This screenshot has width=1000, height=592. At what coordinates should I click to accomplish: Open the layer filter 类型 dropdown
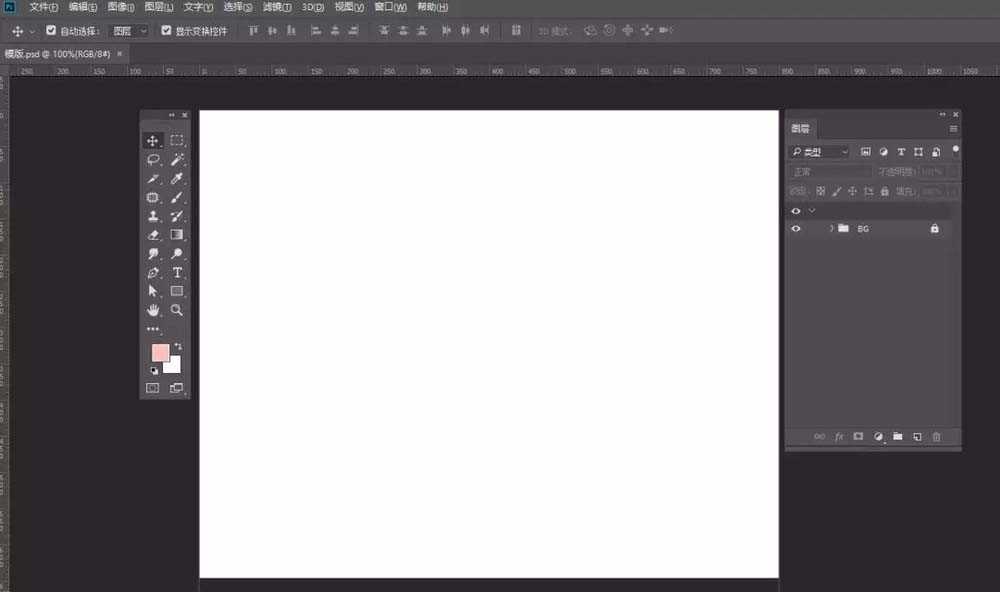pyautogui.click(x=819, y=152)
